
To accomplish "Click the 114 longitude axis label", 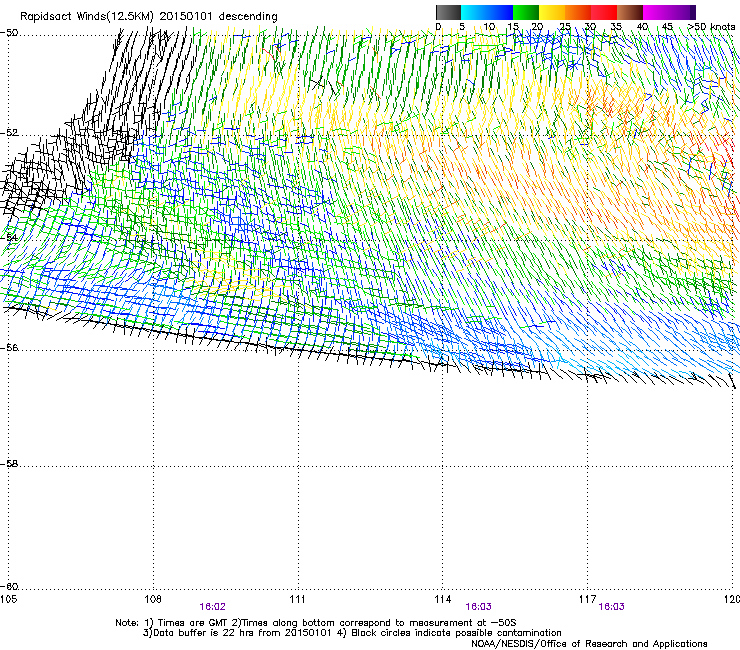I will [442, 599].
